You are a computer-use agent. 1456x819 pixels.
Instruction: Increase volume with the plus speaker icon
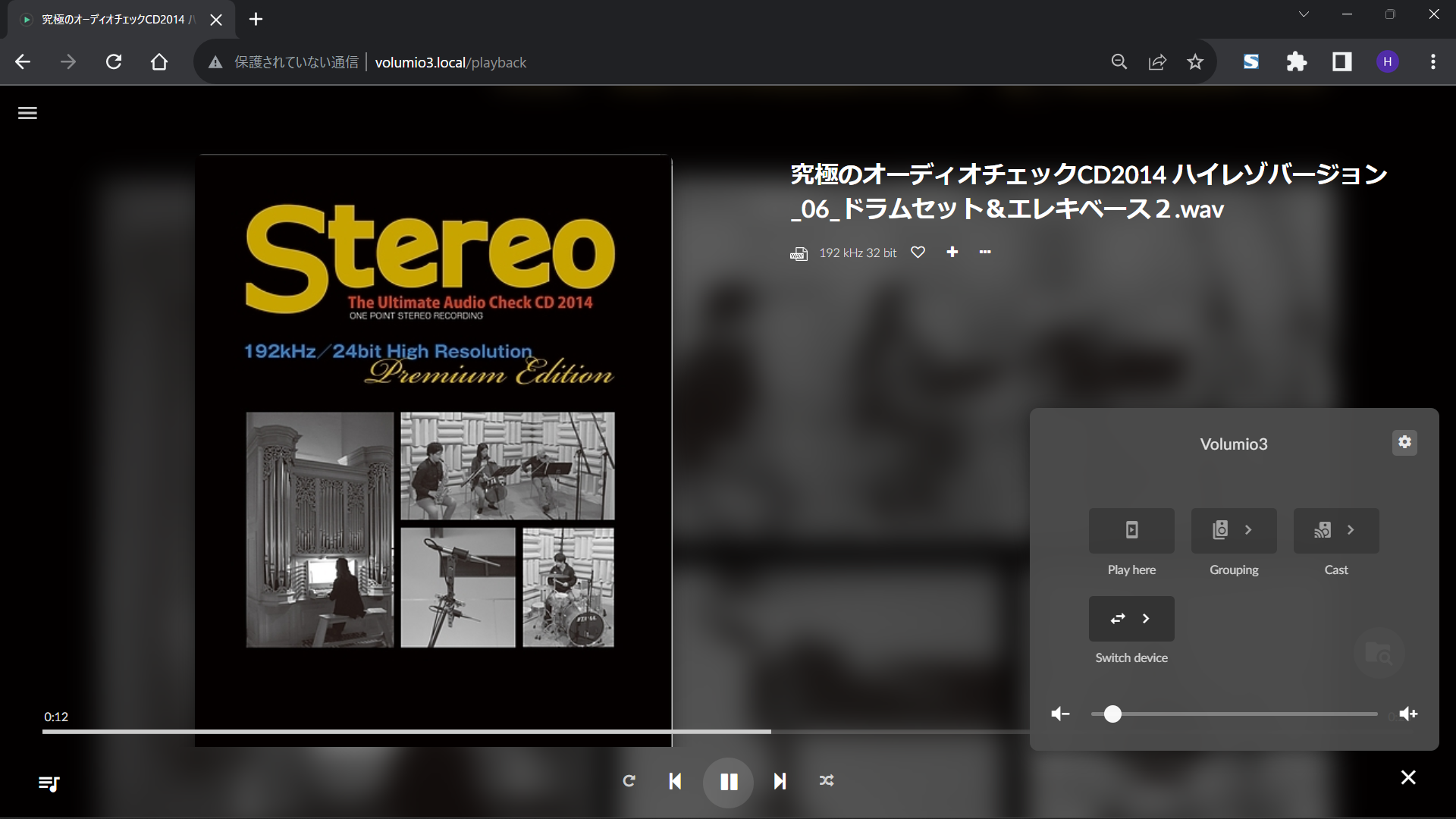[1408, 714]
